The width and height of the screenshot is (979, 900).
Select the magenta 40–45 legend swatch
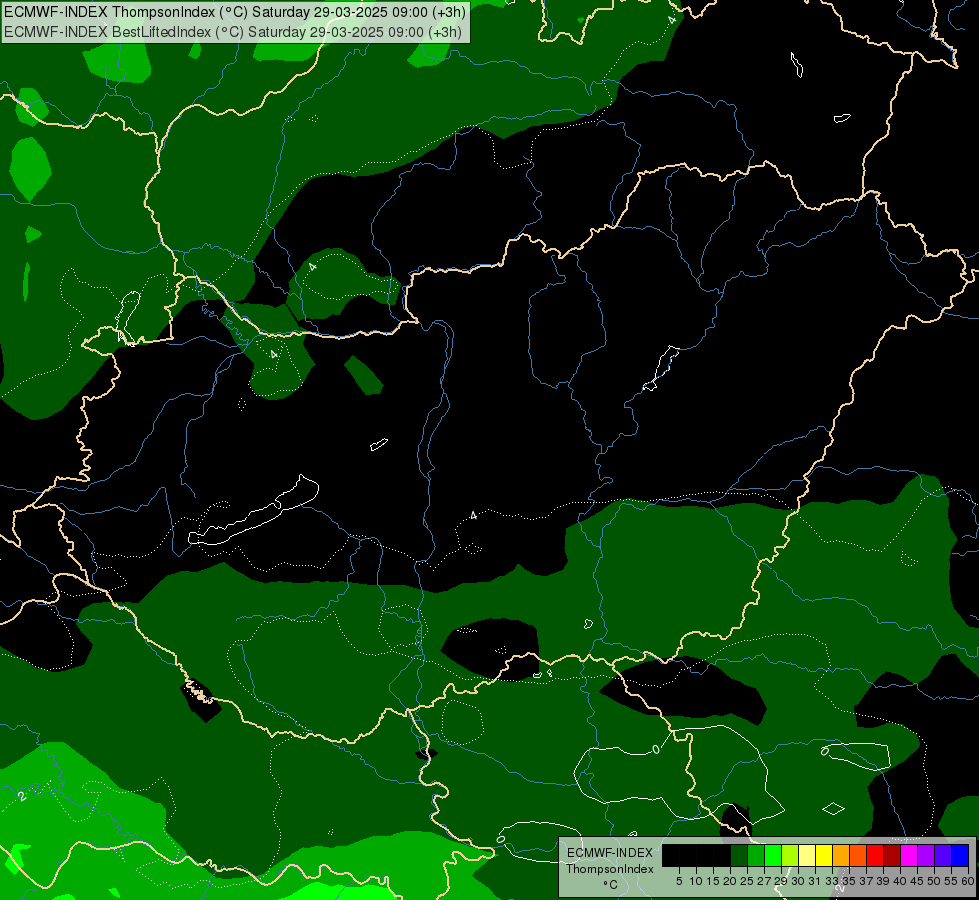(908, 855)
